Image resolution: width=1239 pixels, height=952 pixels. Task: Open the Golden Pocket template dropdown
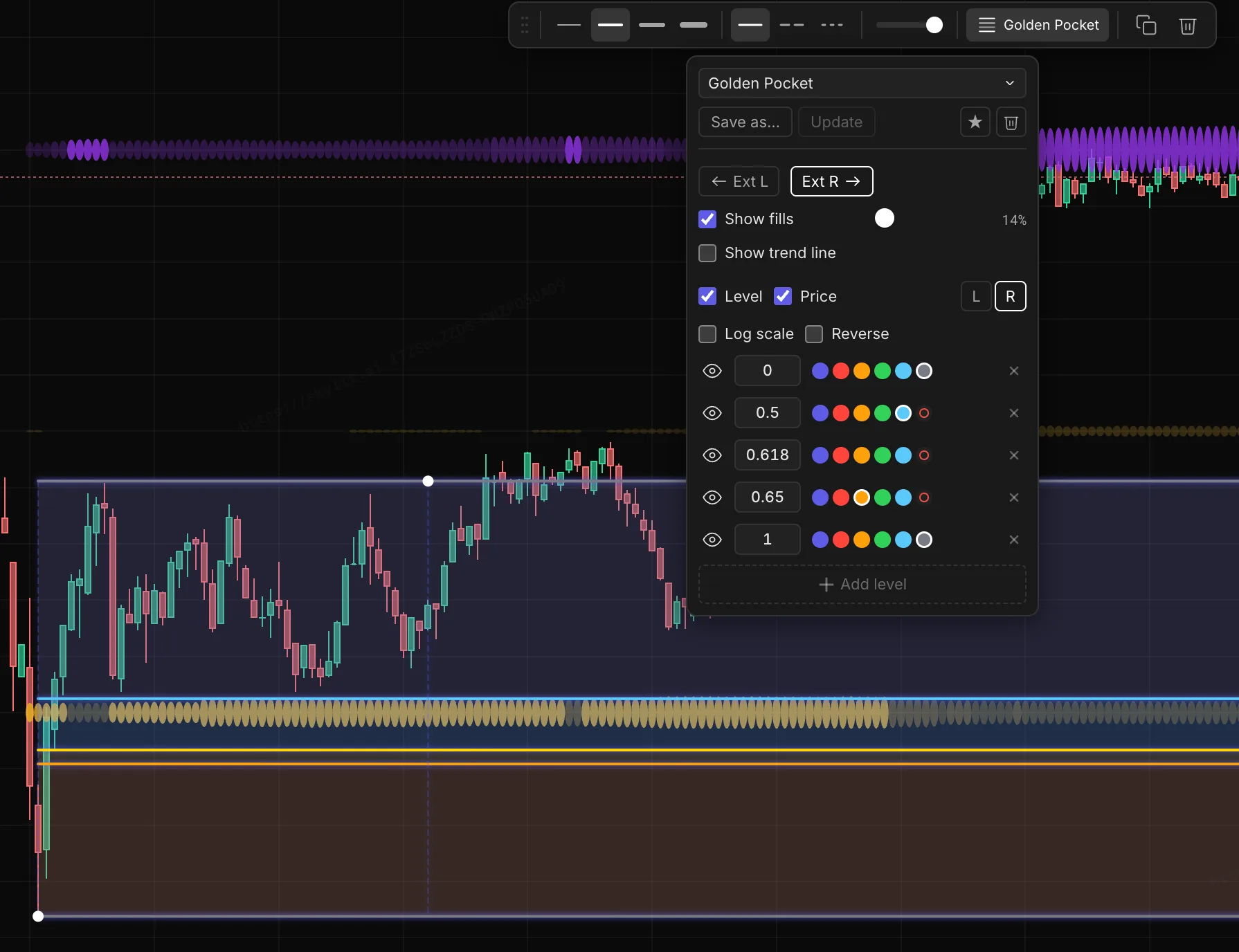[862, 83]
